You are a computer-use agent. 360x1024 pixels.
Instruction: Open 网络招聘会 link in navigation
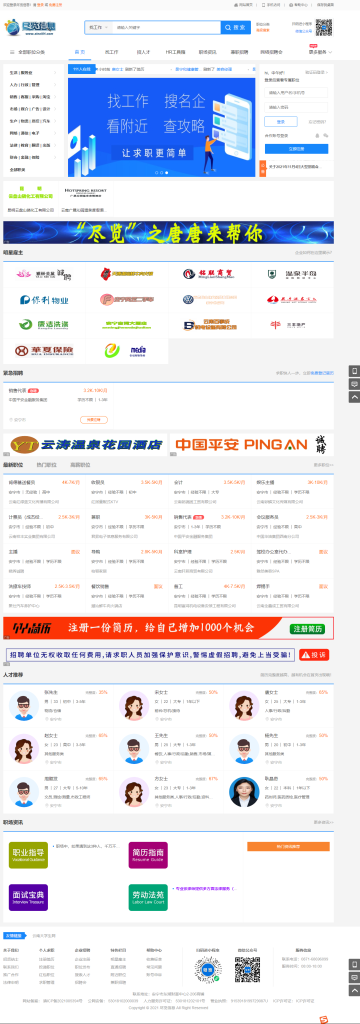coord(272,52)
